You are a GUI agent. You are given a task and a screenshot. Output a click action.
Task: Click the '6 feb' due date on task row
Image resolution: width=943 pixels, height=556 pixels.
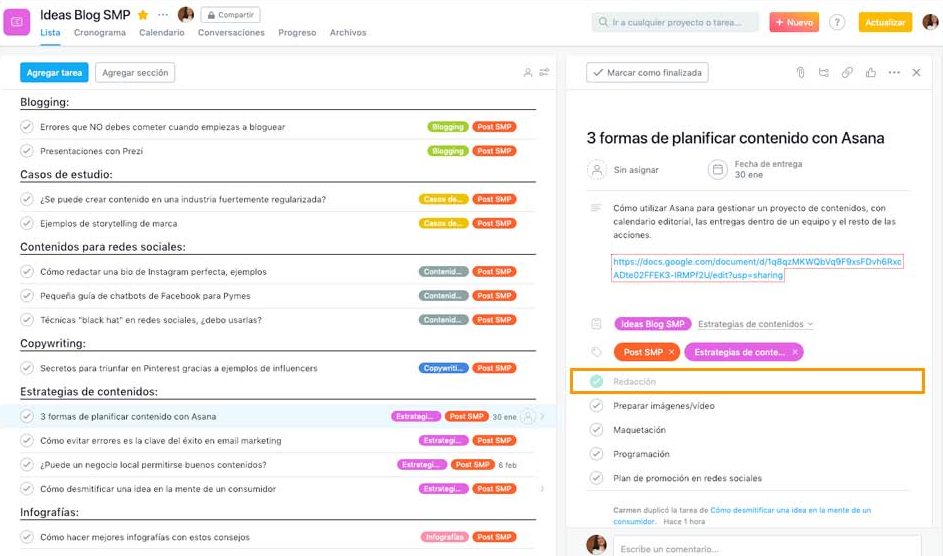pos(507,465)
